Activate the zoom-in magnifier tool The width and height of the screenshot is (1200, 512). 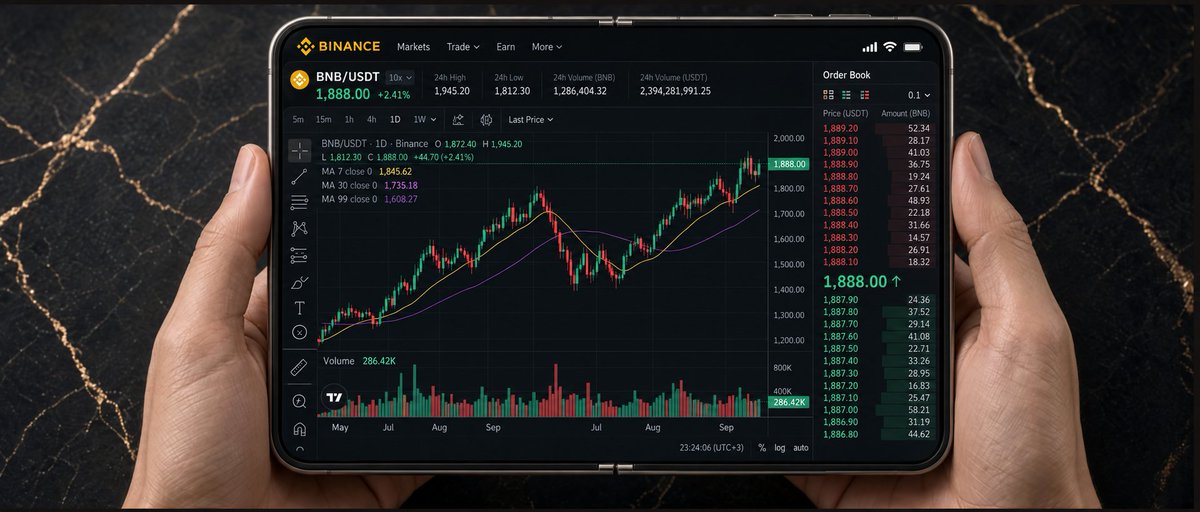(299, 401)
